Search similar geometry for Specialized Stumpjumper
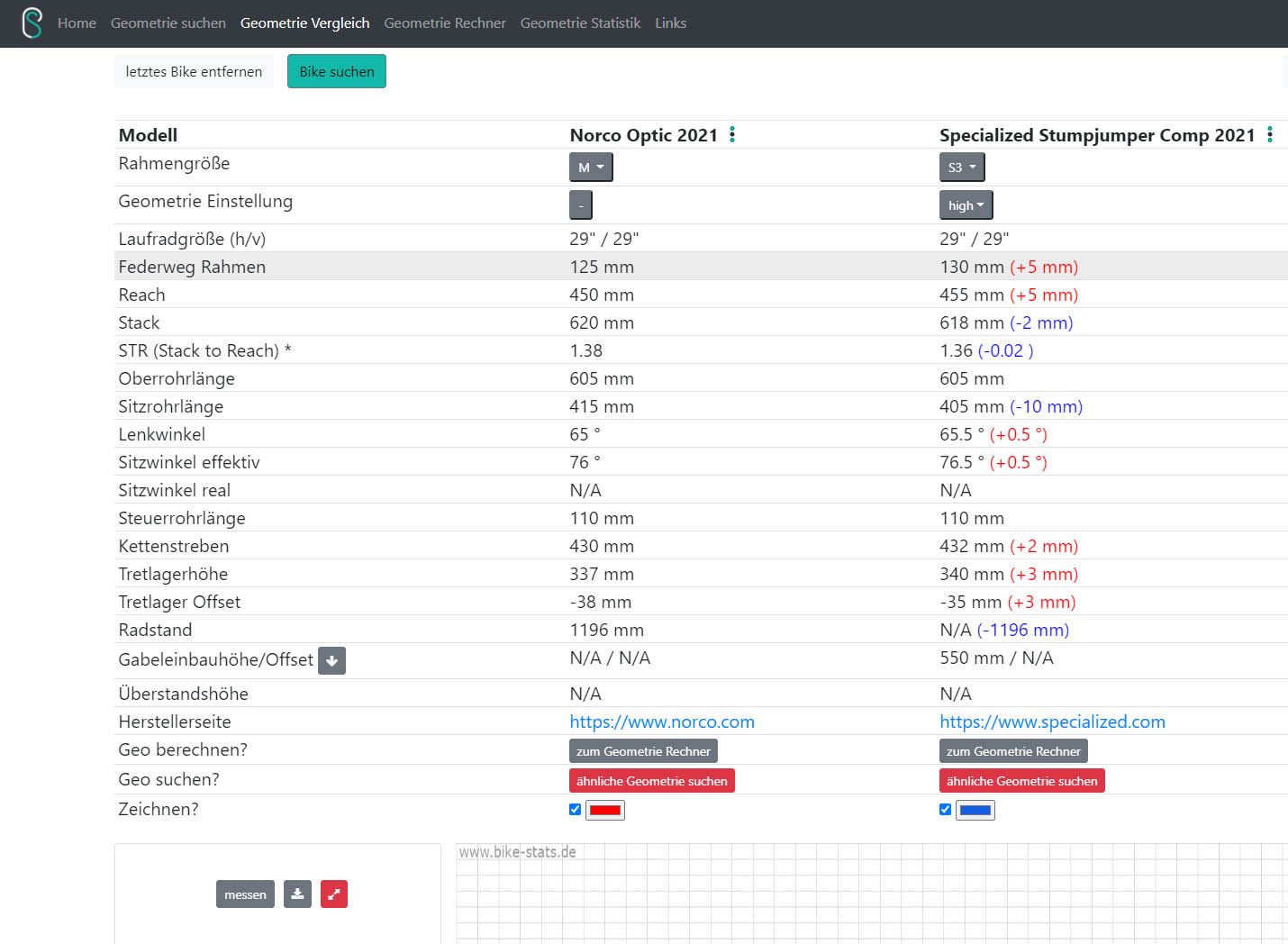The width and height of the screenshot is (1288, 944). click(1022, 781)
